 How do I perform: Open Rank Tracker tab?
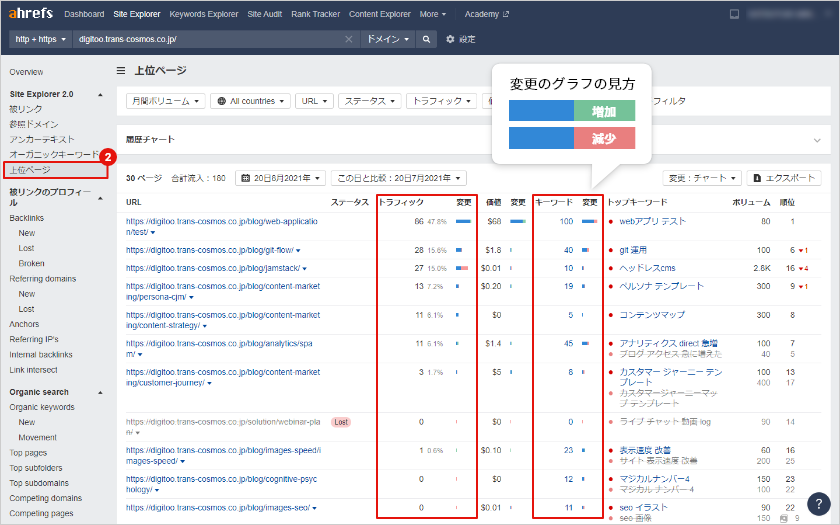316,14
